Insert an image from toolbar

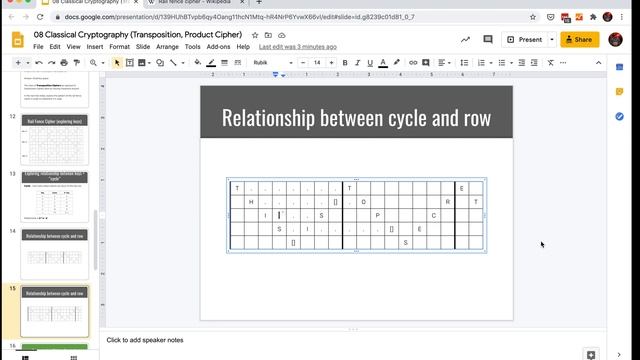[142, 63]
